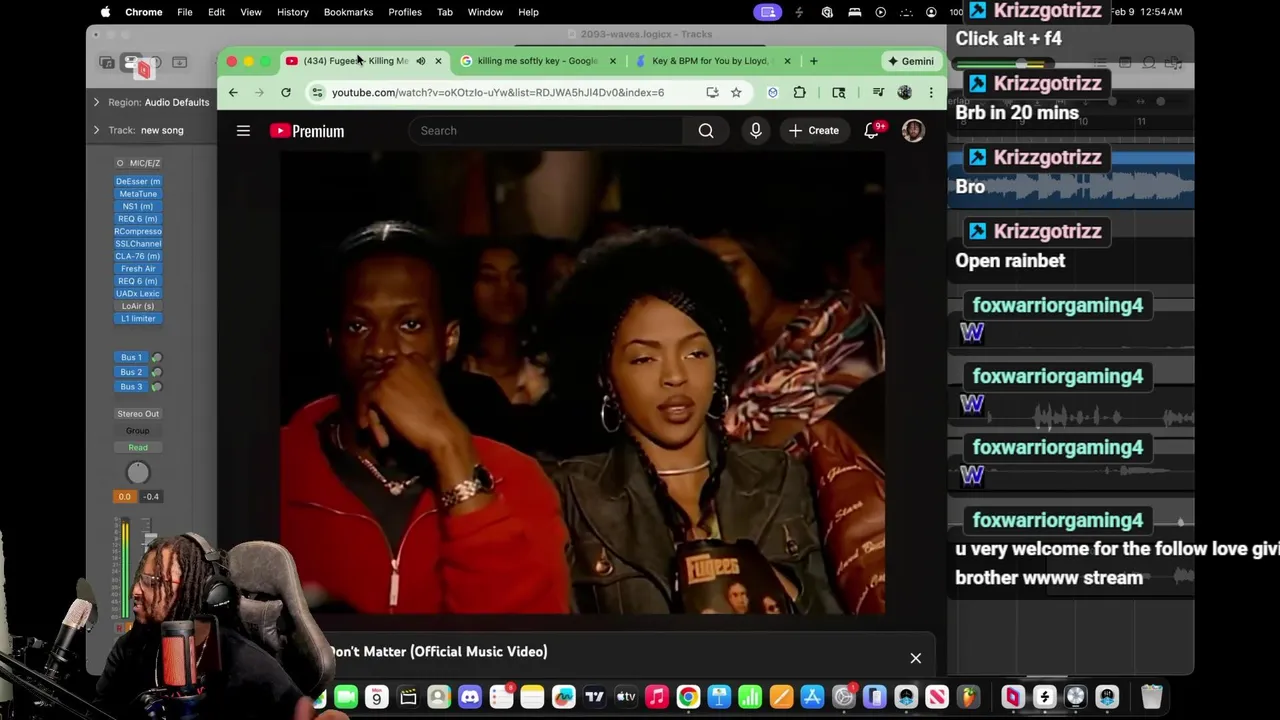This screenshot has height=720, width=1280.
Task: Toggle the L1 limiter plugin slot
Action: (138, 318)
